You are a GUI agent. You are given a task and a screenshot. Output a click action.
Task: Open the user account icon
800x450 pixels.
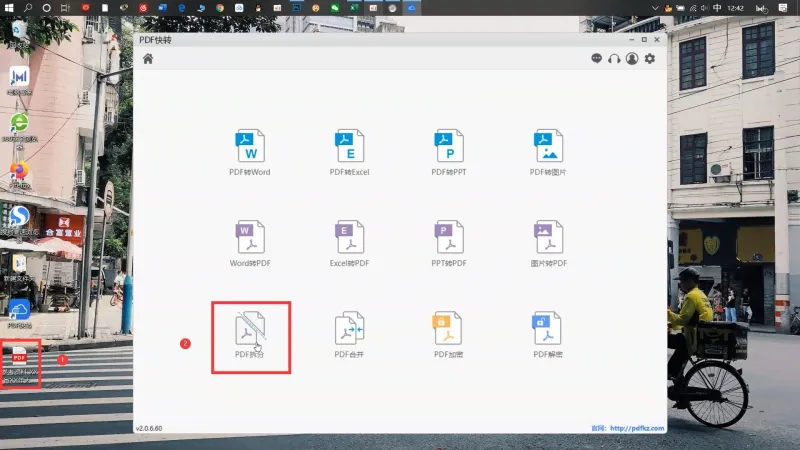[632, 59]
